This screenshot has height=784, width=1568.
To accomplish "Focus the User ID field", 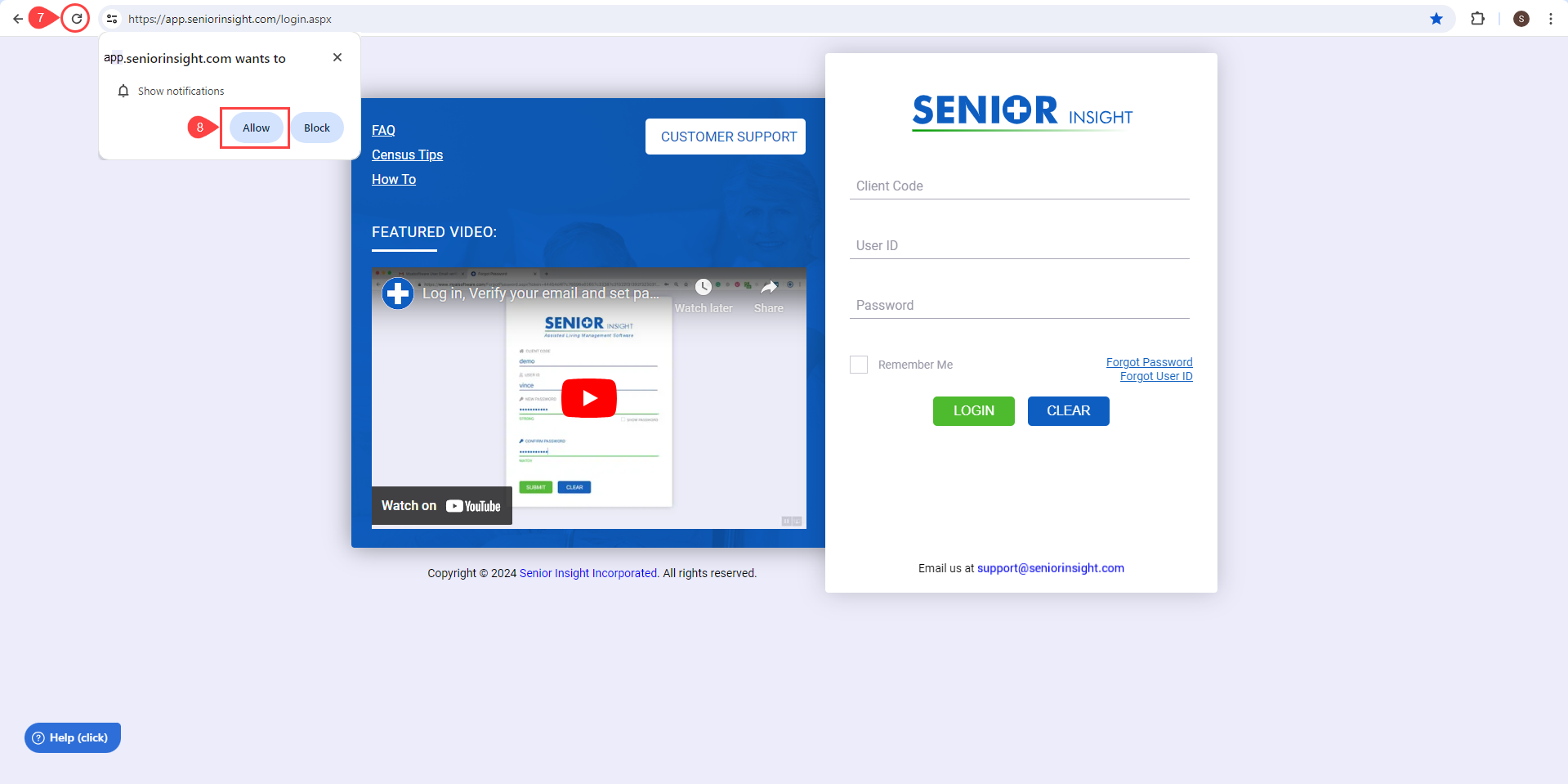I will (1019, 245).
